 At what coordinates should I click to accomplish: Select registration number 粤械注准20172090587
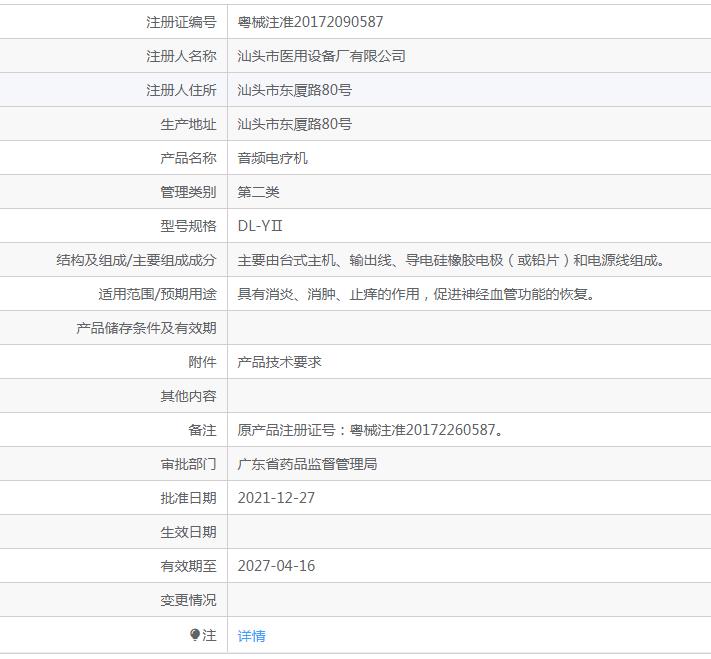tap(310, 22)
